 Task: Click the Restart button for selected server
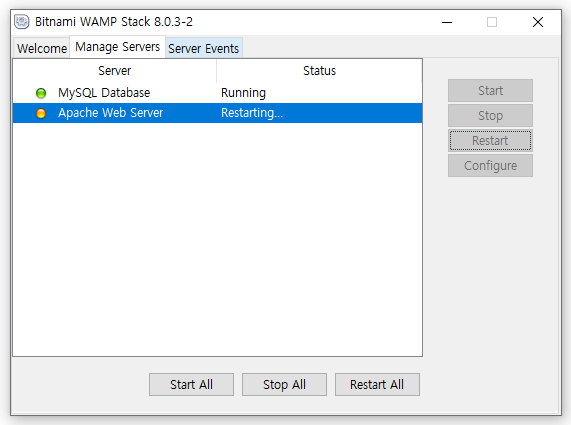[490, 141]
